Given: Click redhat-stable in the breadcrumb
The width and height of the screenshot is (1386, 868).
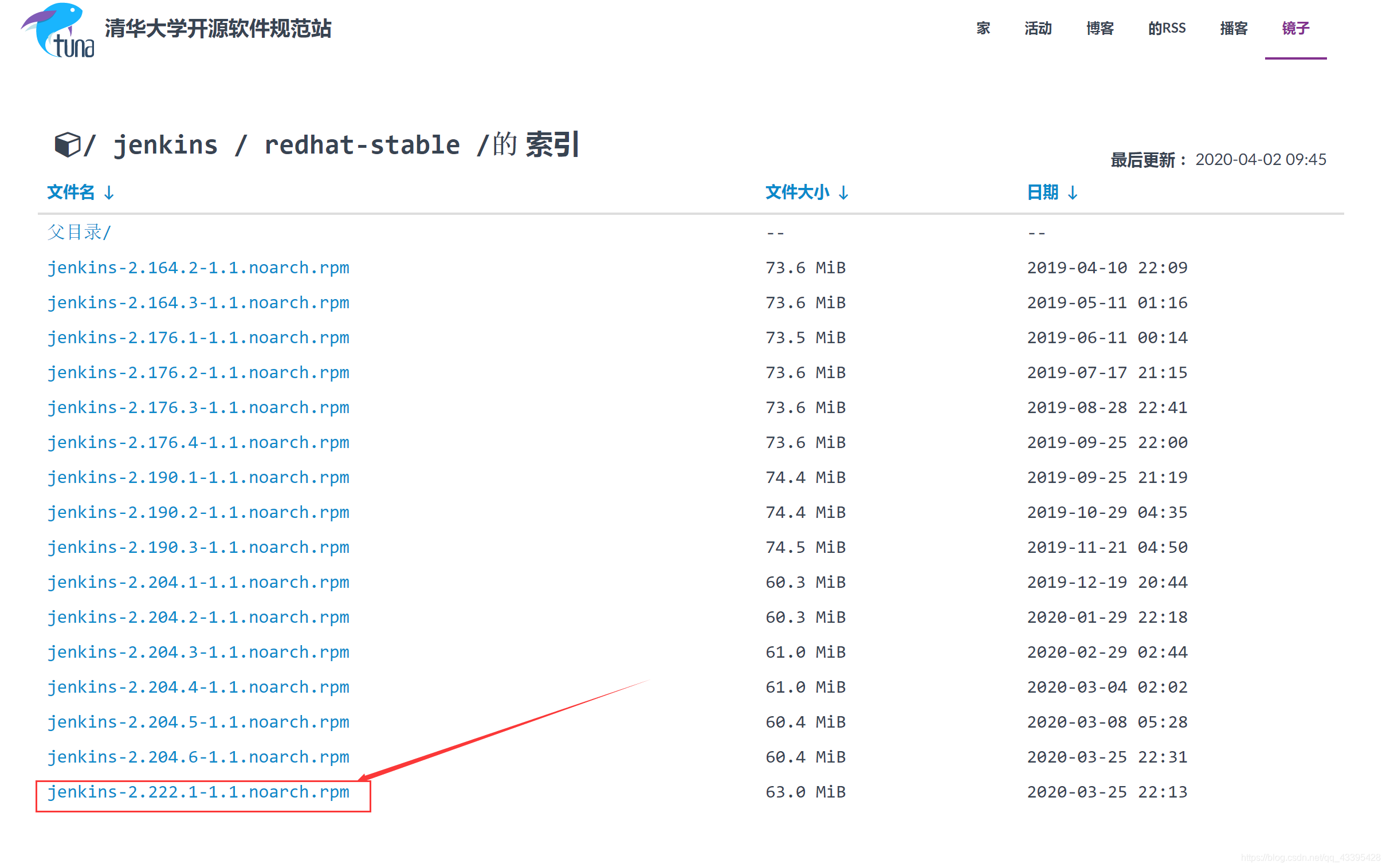Looking at the screenshot, I should [362, 144].
